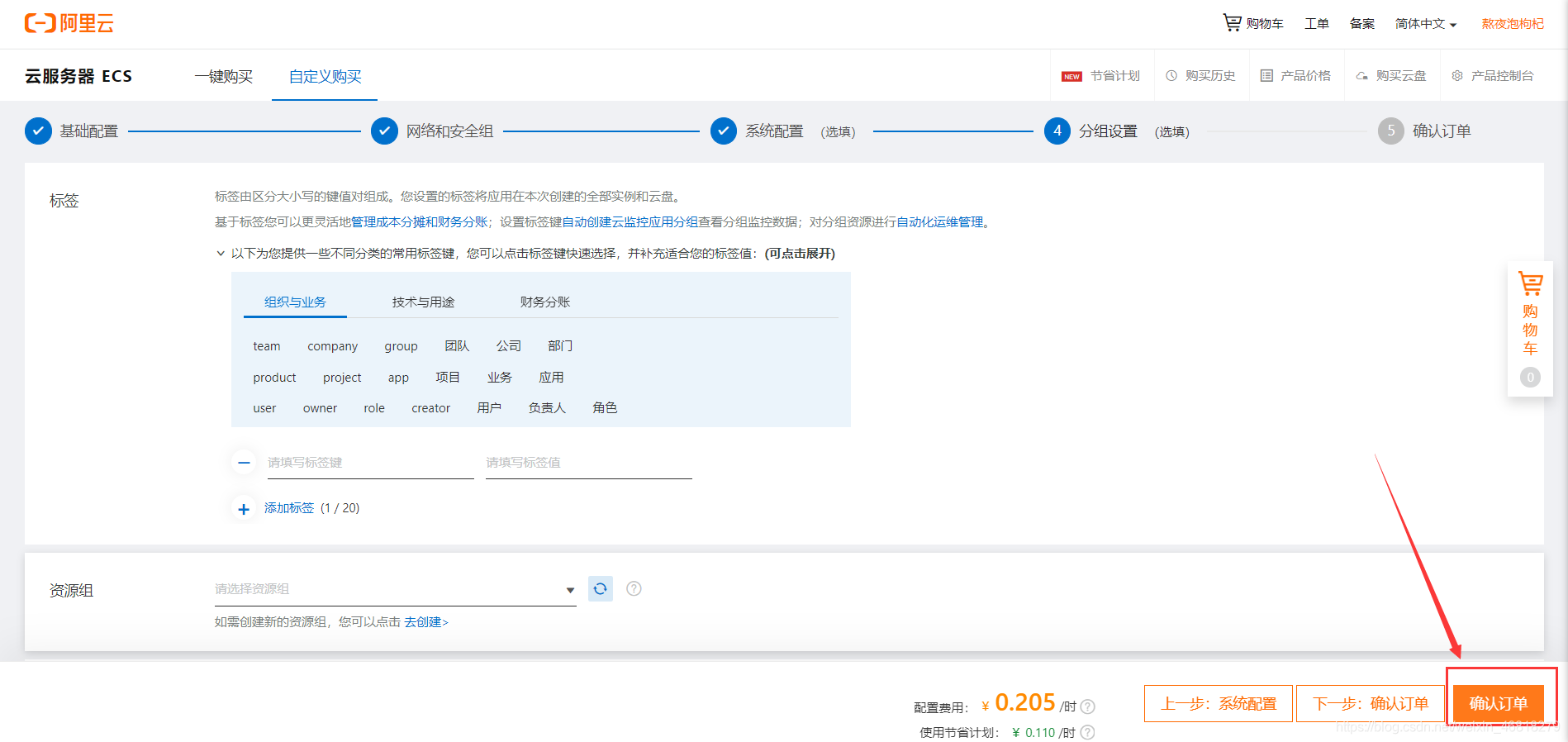The image size is (1568, 742).
Task: Remove the tag row with minus icon
Action: (244, 463)
